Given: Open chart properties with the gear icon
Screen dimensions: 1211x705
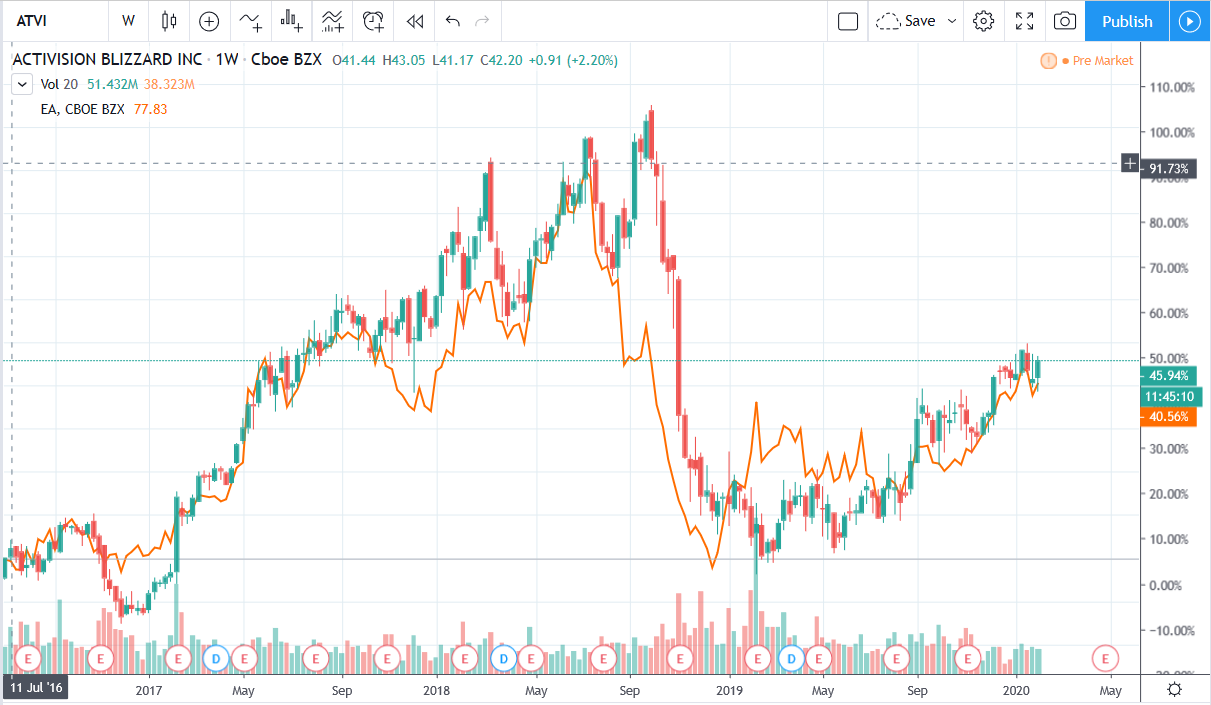Looking at the screenshot, I should coord(984,21).
